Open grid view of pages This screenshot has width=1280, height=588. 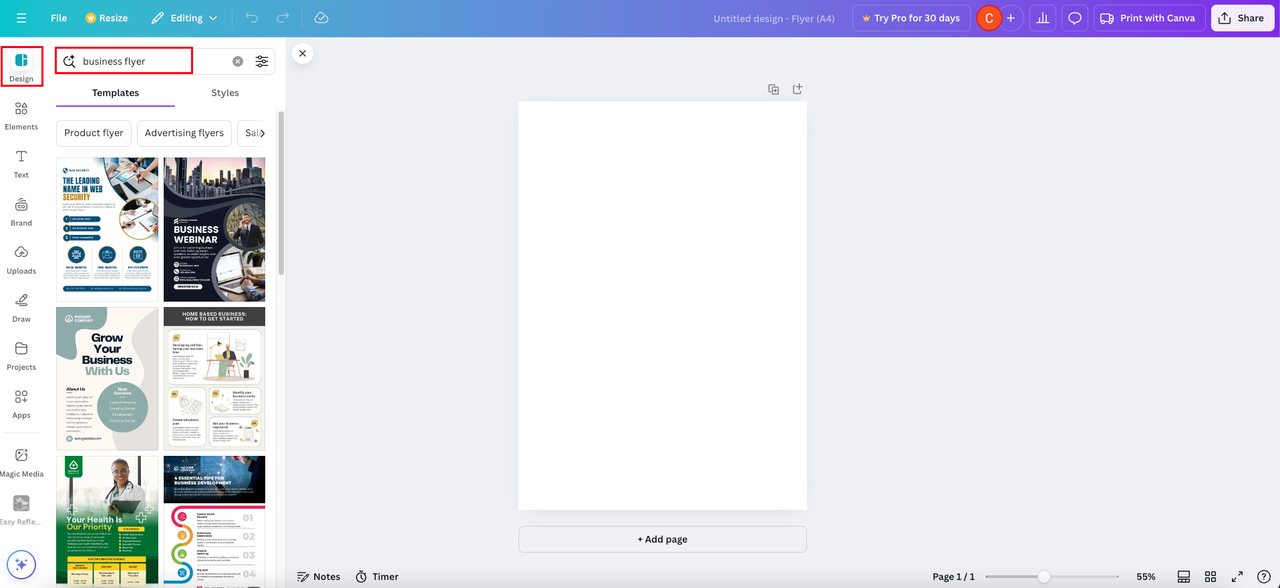click(x=1210, y=577)
